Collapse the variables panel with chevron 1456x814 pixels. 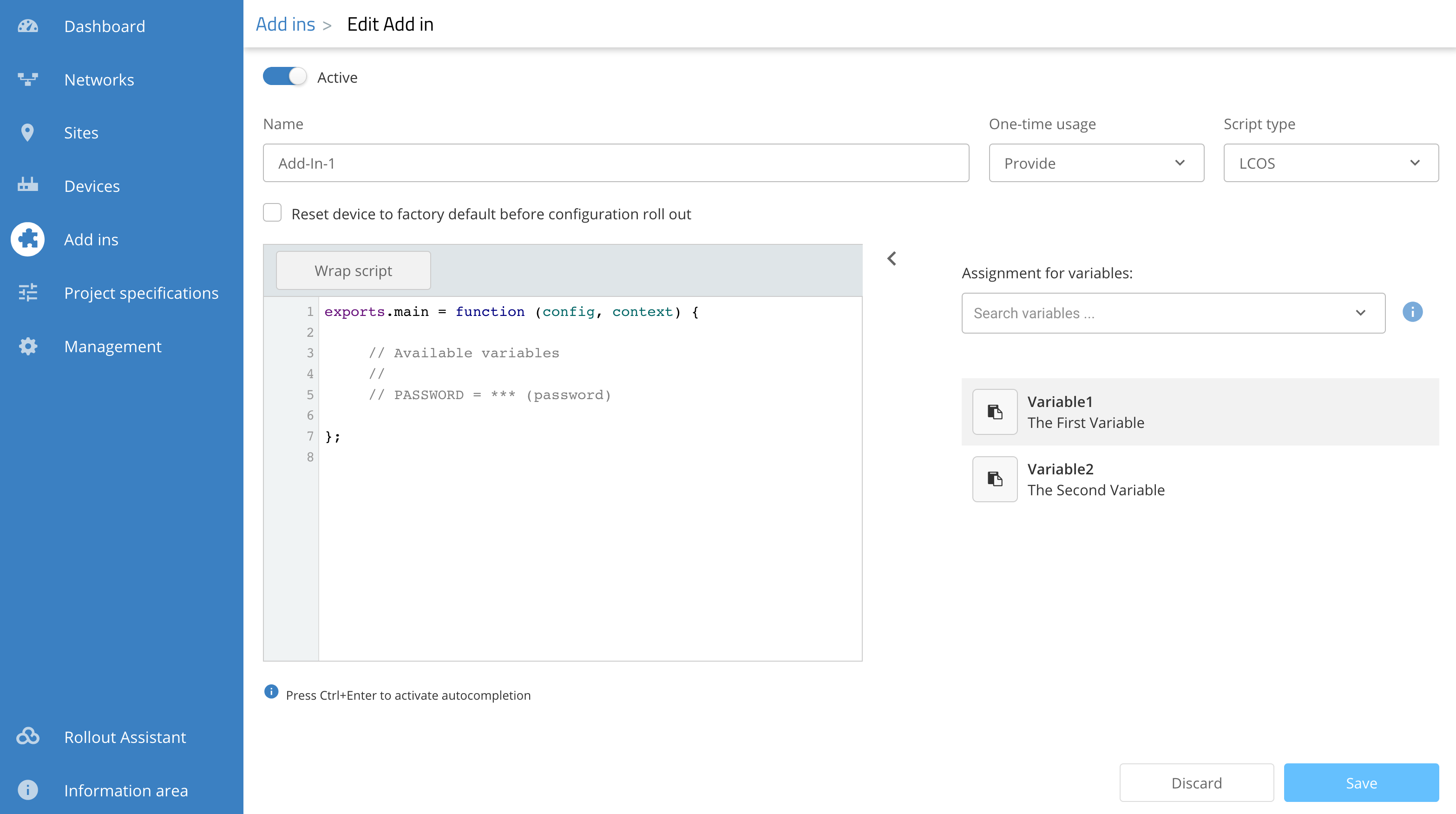coord(892,258)
